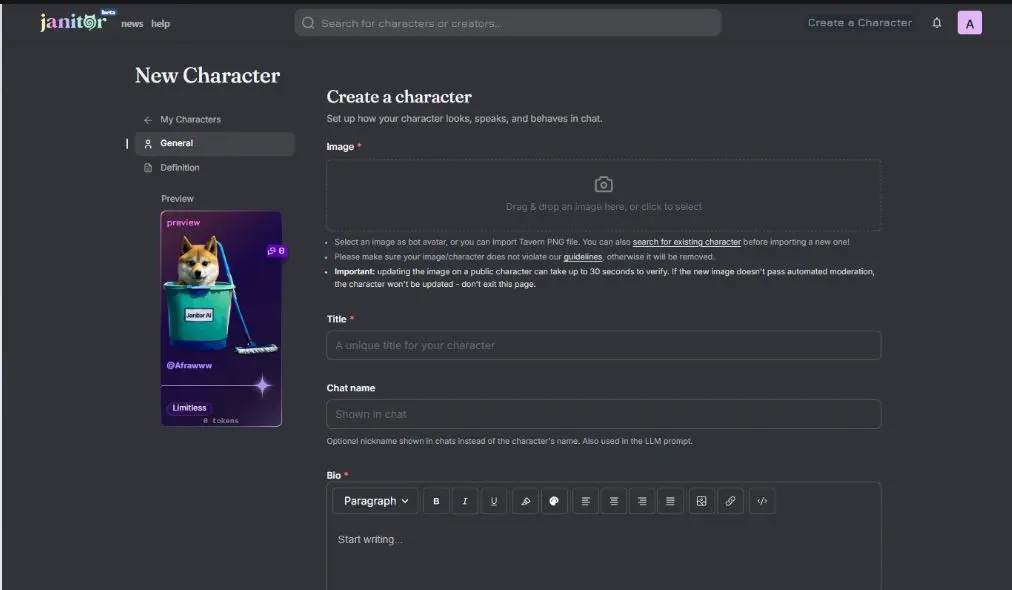Screen dimensions: 1012x590
Task: Click the sparkle star on preview card
Action: (262, 386)
